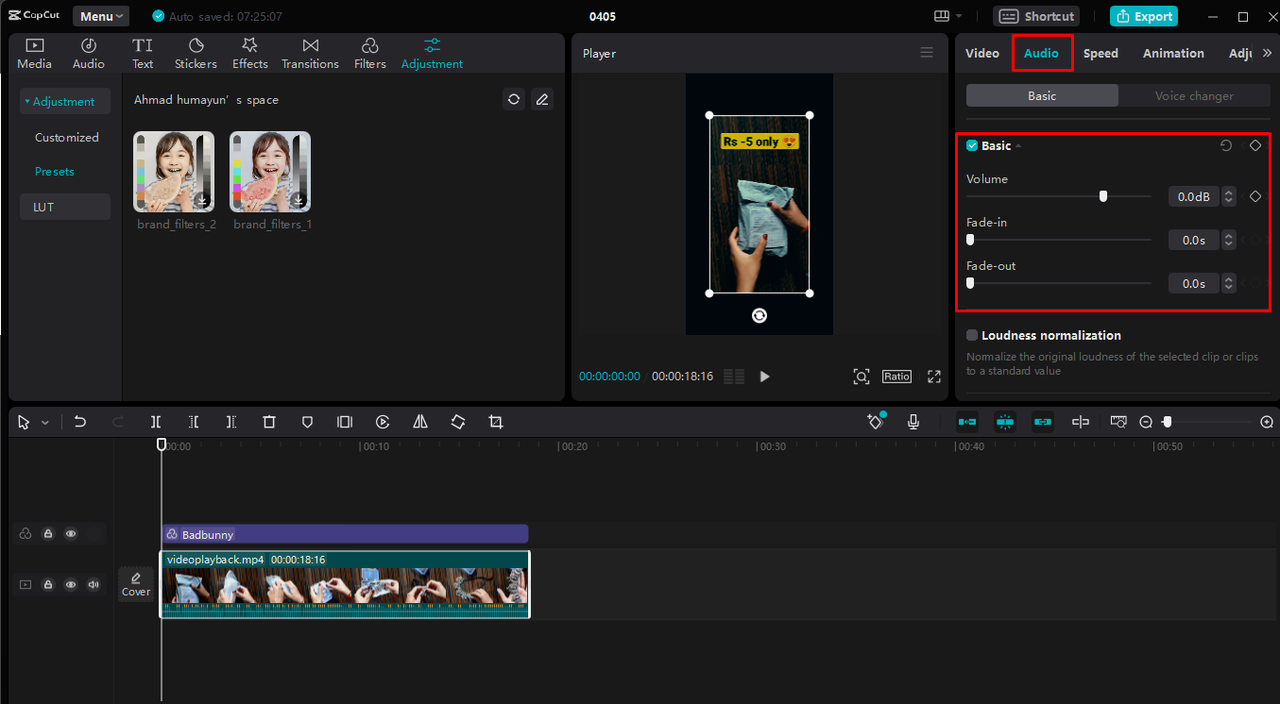Open the layout dropdown arrow in title bar

point(959,16)
